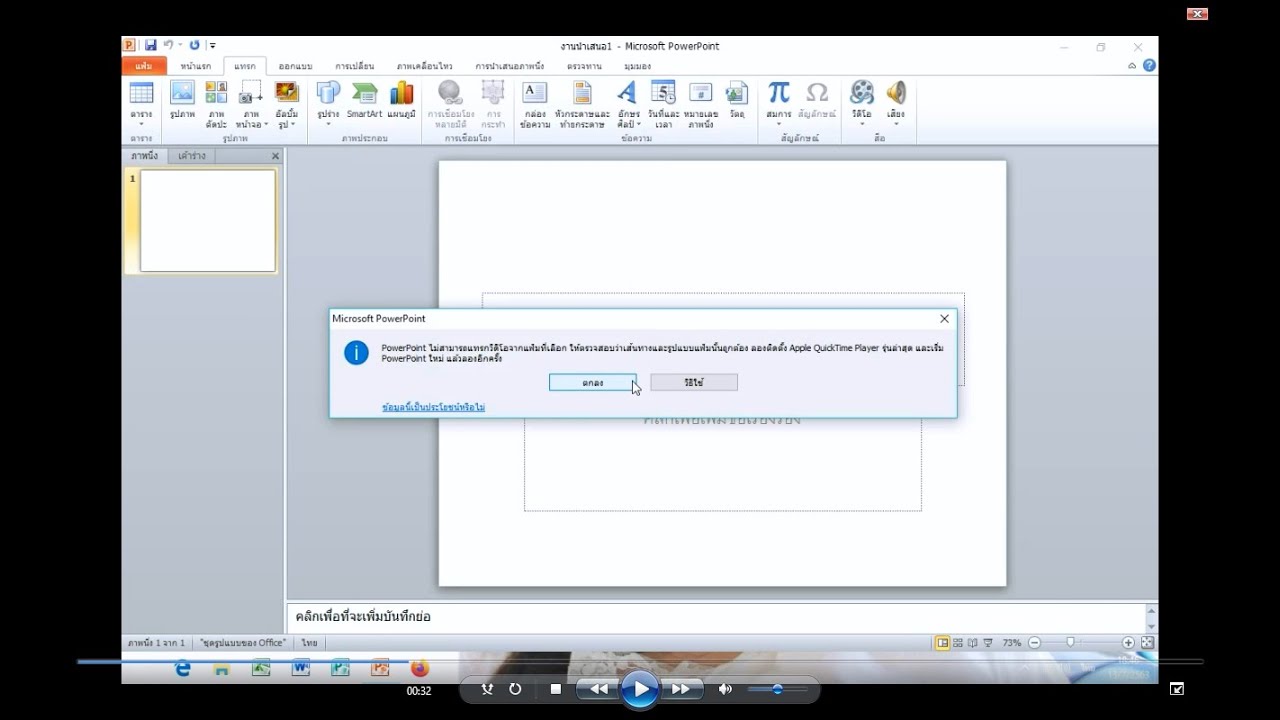Switch to Normal view in status bar
1280x720 pixels.
(x=942, y=642)
